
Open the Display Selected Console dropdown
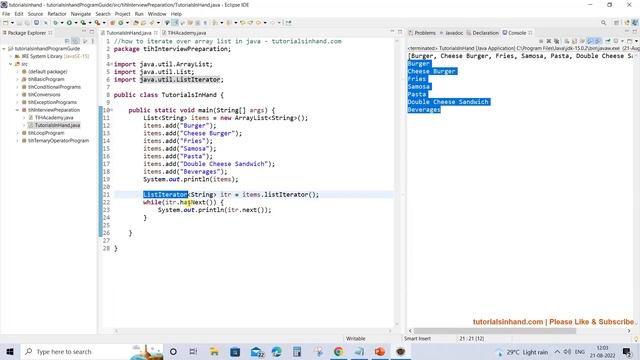622,41
